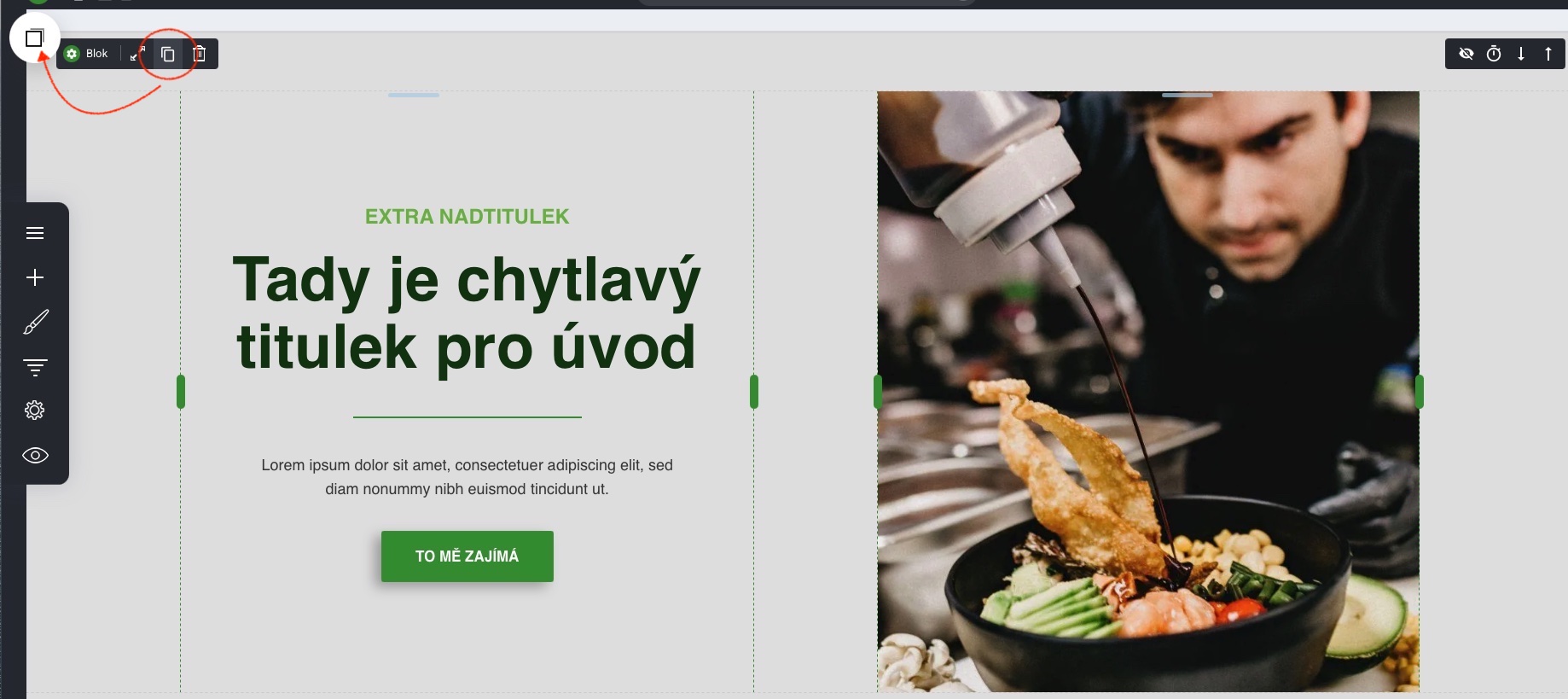Toggle preview eye icon in sidebar
Screen dimensions: 1568x699
(x=35, y=455)
